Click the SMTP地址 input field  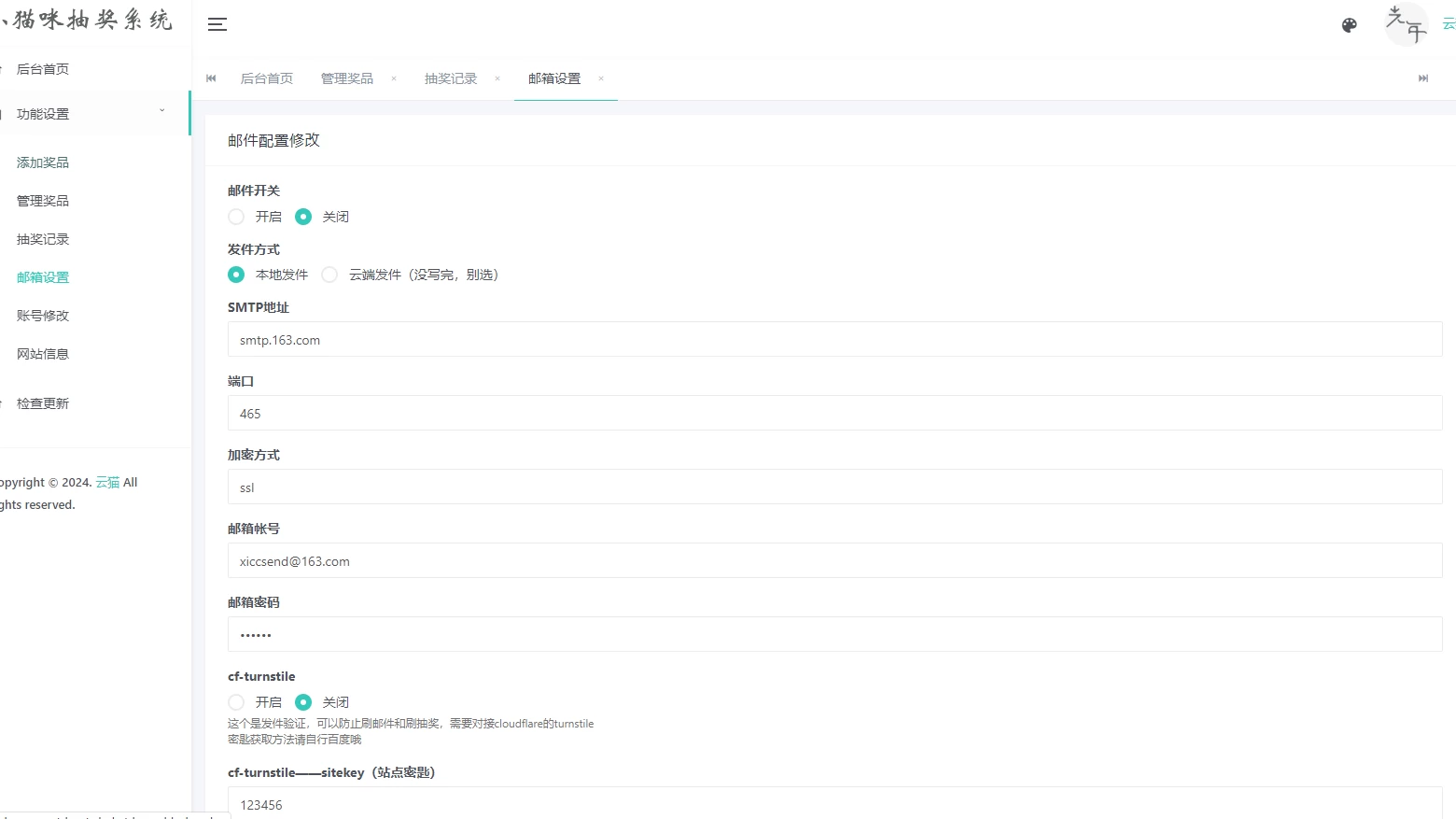(834, 340)
